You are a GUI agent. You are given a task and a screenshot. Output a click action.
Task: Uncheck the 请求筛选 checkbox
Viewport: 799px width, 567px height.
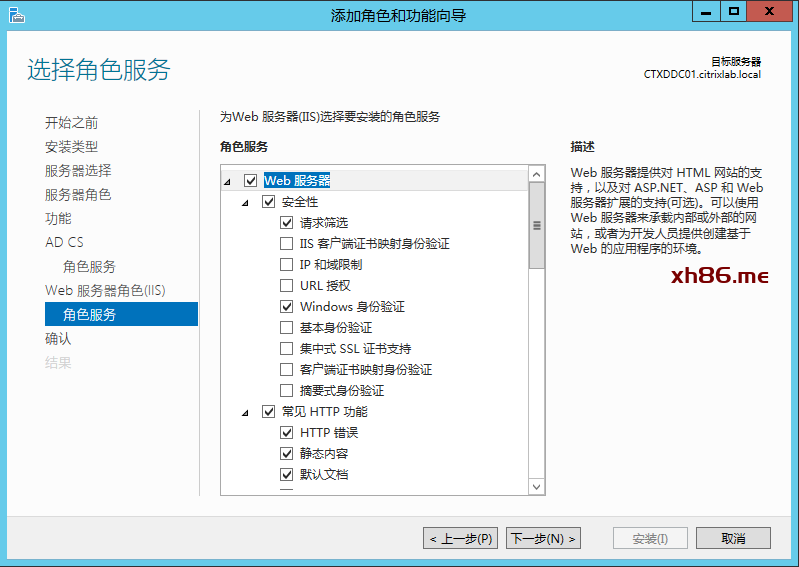[x=287, y=223]
